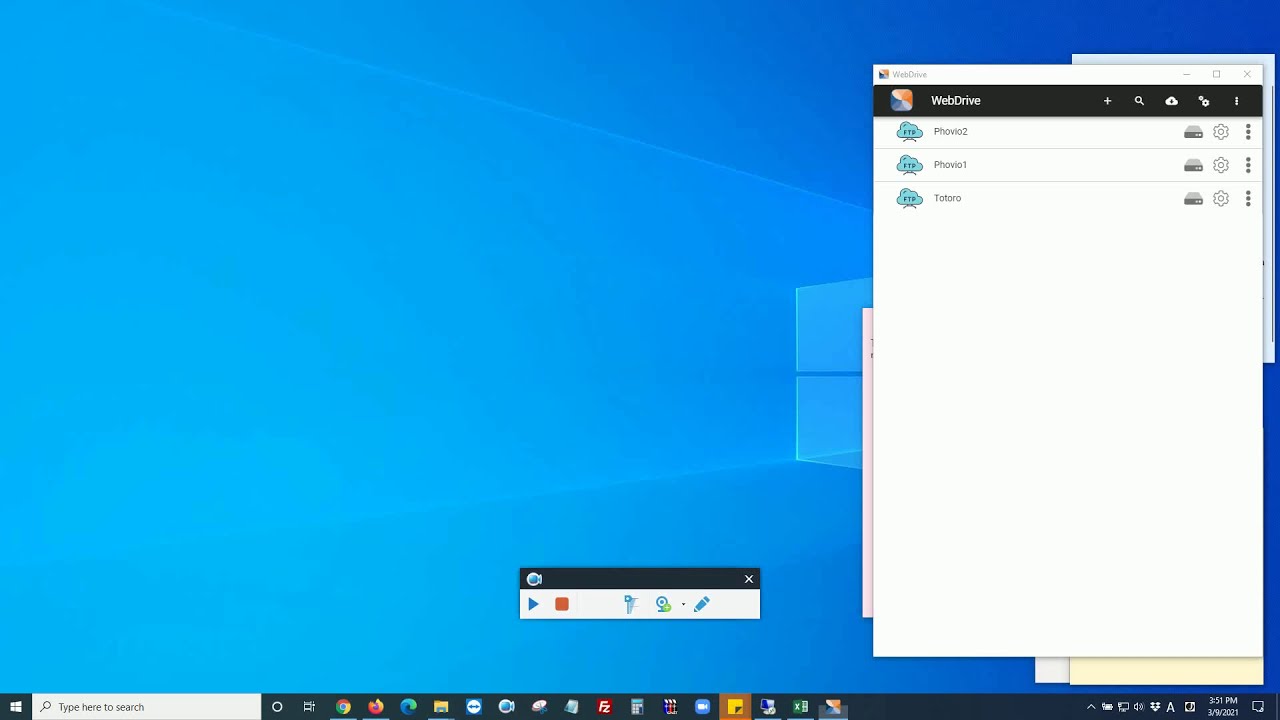Open TeamViewer from the taskbar
Image resolution: width=1280 pixels, height=720 pixels.
coord(474,707)
